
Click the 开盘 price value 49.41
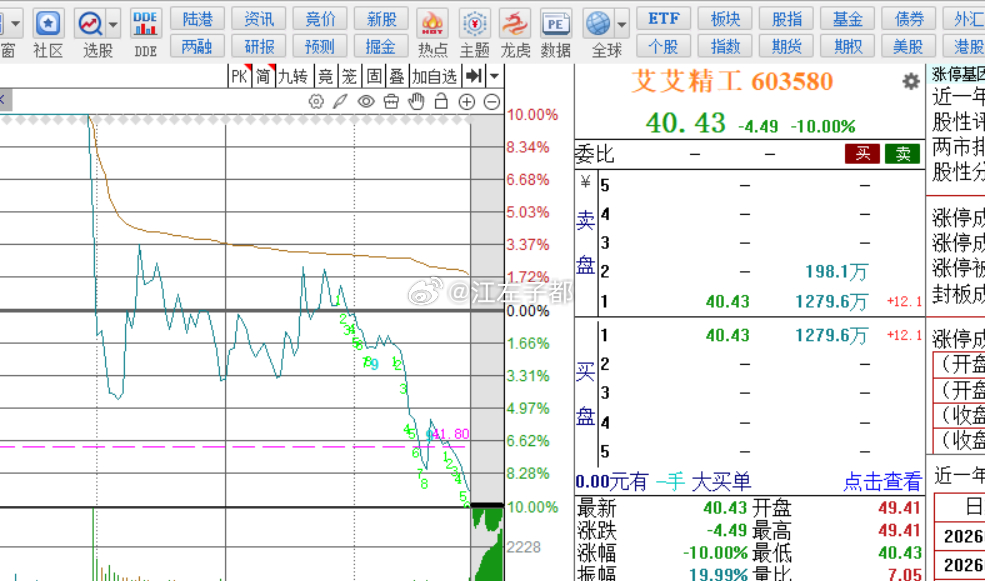tap(899, 508)
